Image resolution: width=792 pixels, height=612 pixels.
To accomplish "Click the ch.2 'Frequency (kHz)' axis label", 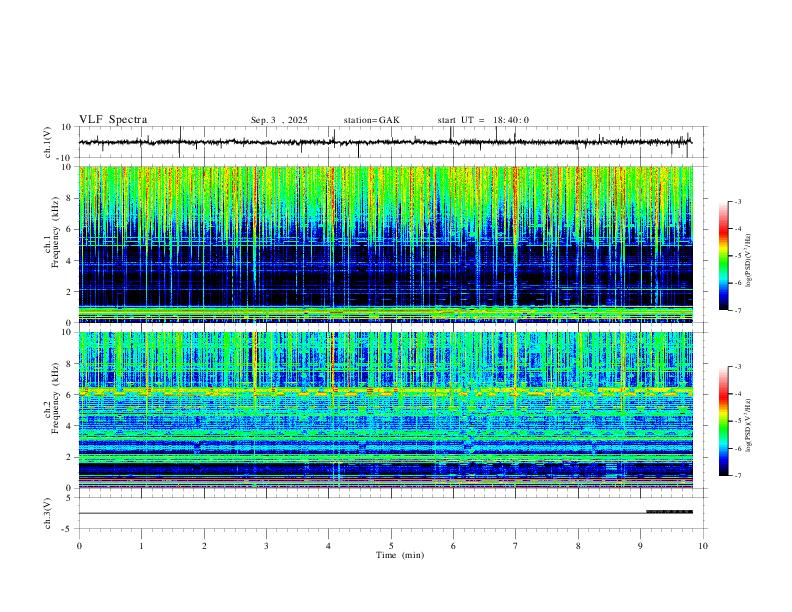I will click(x=55, y=398).
